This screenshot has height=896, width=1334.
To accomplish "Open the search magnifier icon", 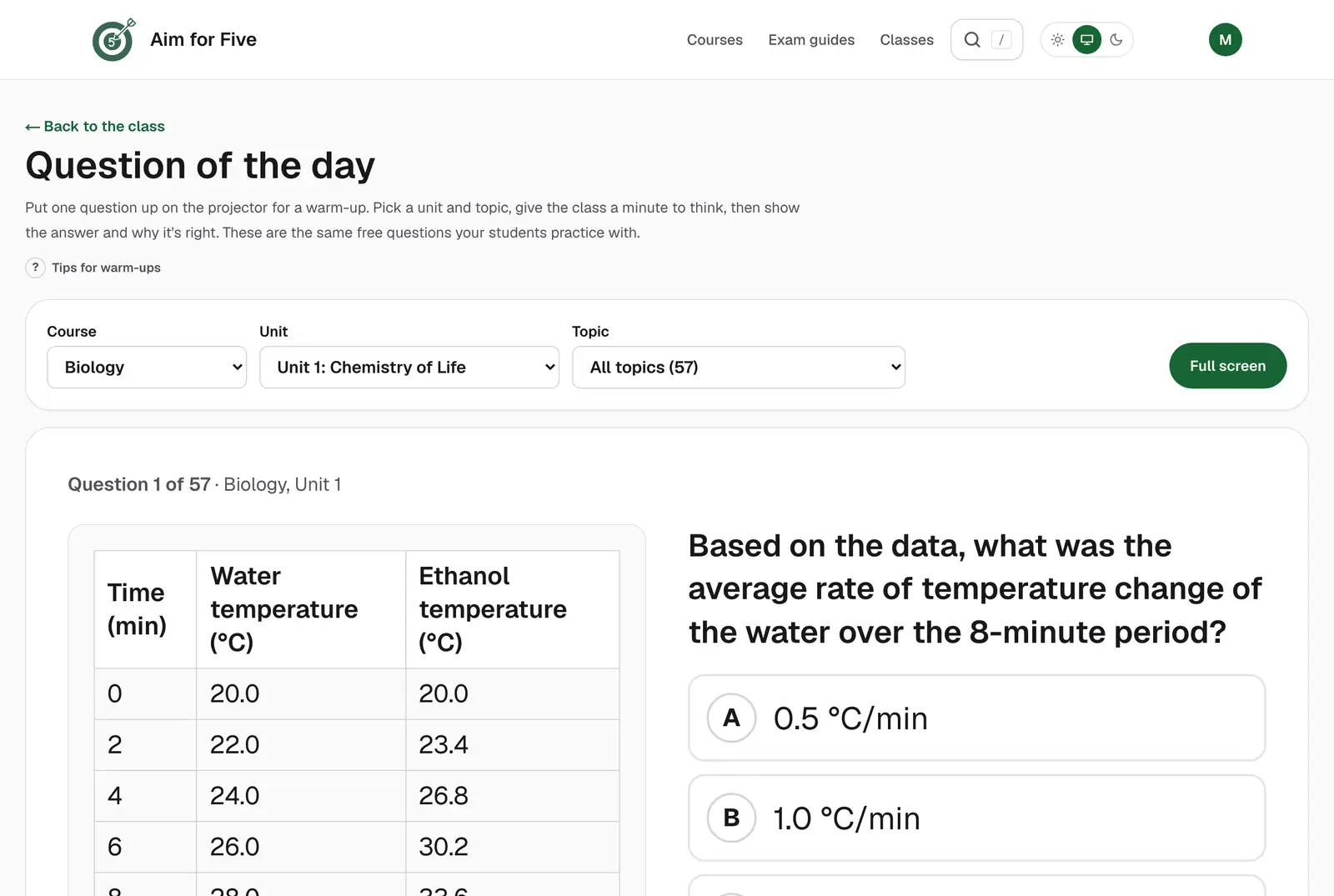I will 972,39.
